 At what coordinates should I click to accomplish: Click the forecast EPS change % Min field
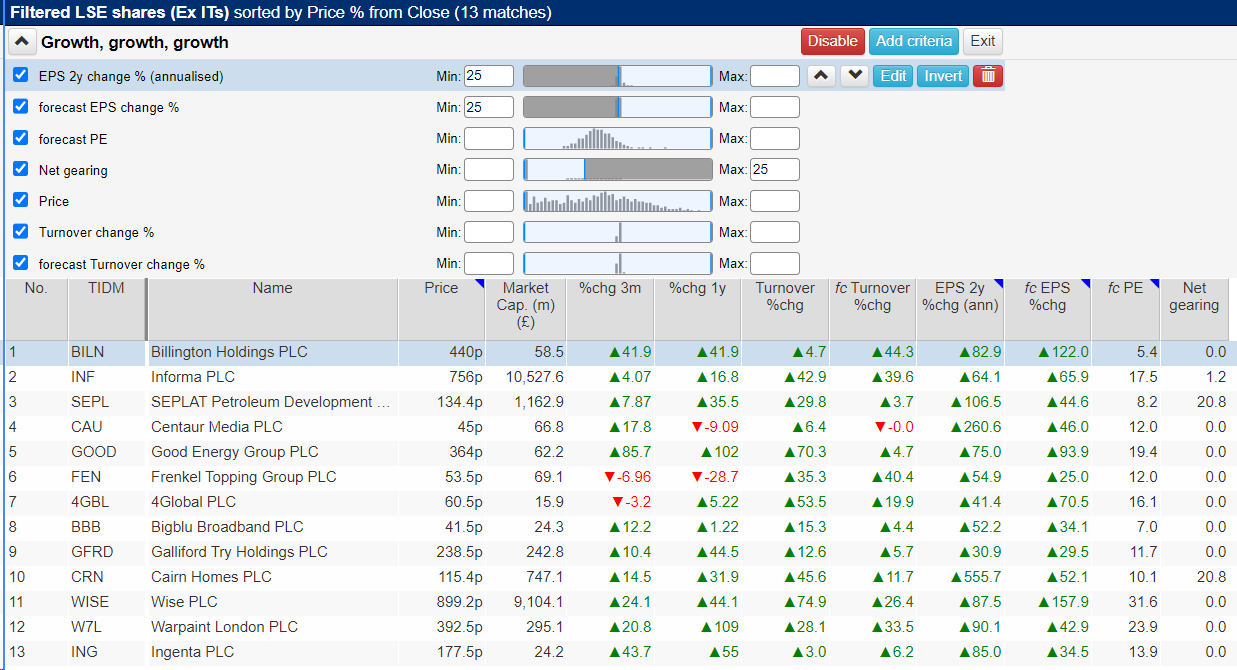pos(488,107)
